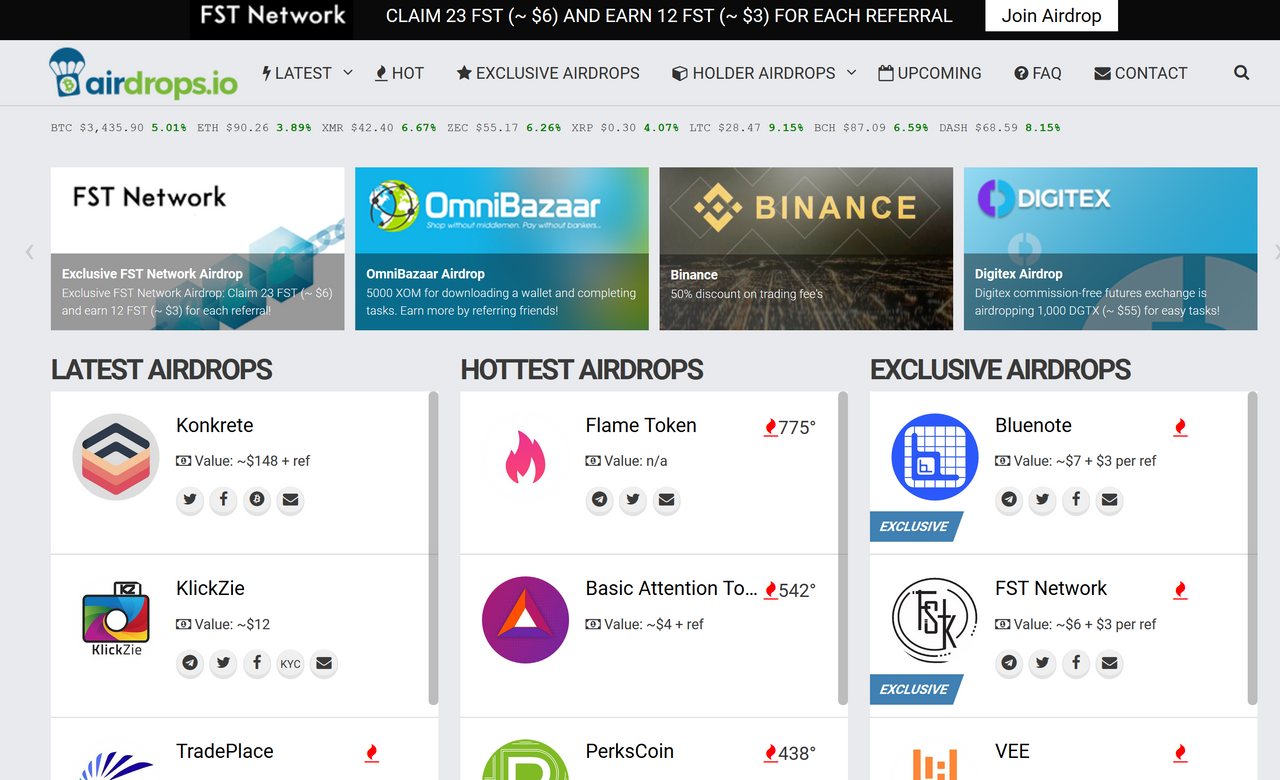Click the BTC $3,435.90 ticker entry
1280x780 pixels.
[118, 128]
